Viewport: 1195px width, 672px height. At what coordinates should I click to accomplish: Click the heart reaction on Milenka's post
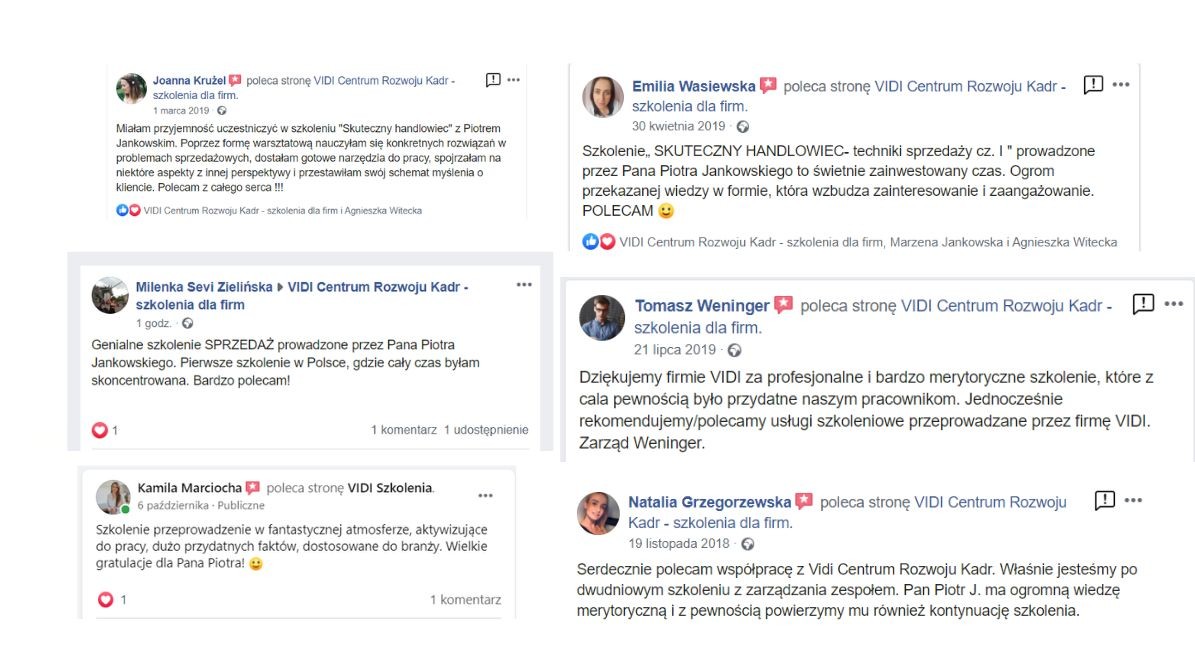[100, 430]
